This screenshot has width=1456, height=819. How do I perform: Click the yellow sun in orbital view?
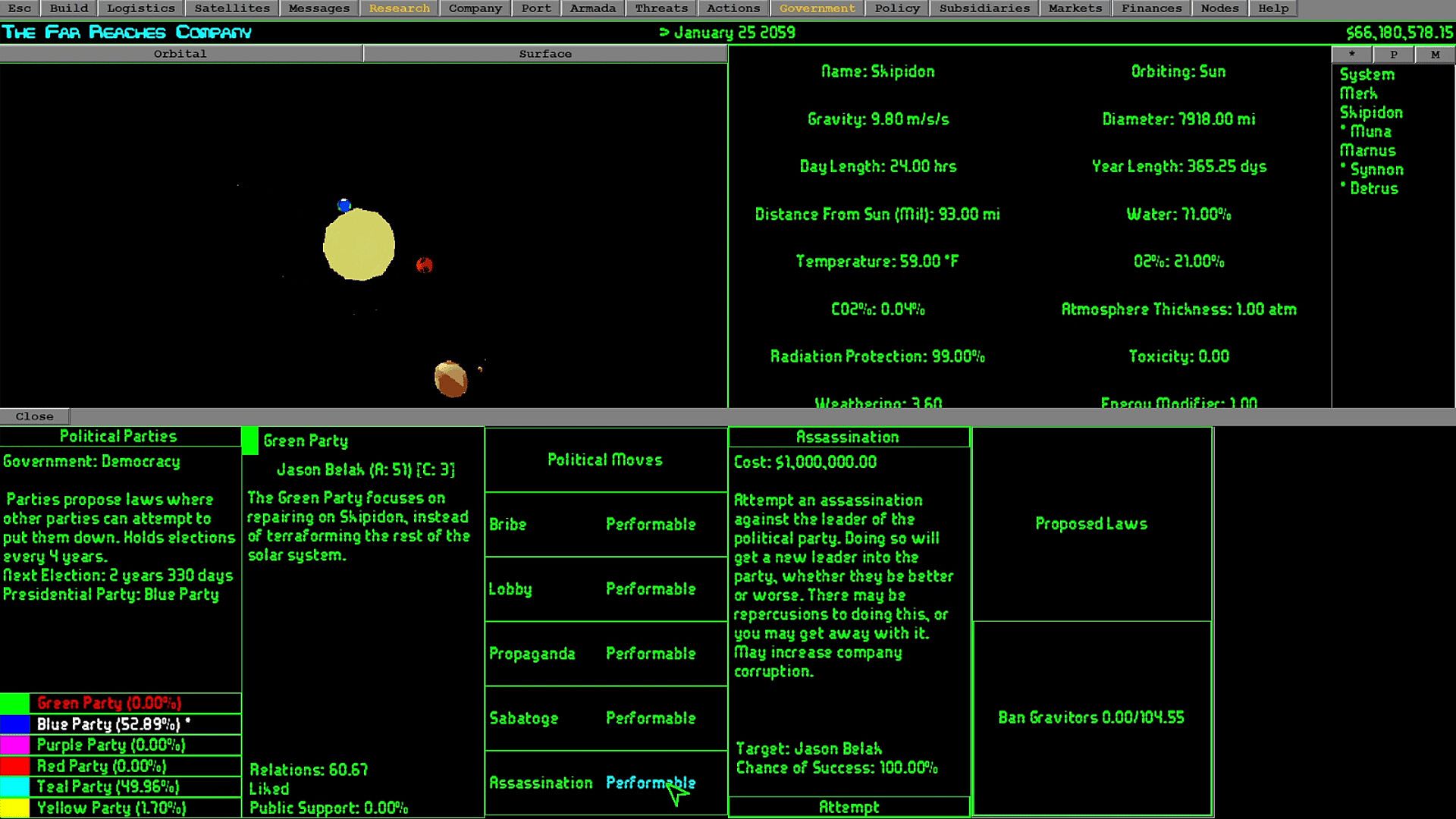tap(359, 245)
